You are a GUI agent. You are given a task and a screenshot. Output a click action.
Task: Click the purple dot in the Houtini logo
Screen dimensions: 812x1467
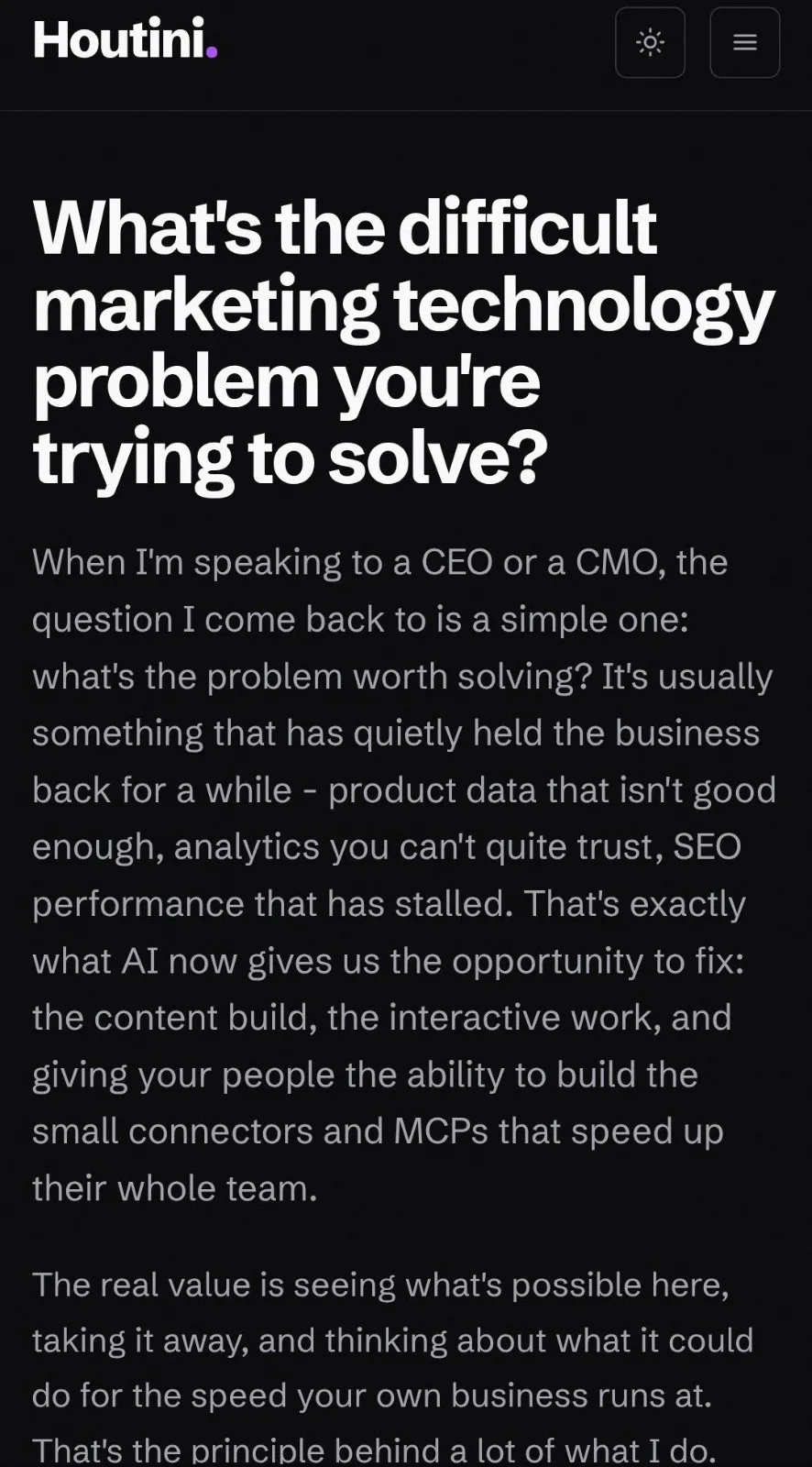(212, 54)
